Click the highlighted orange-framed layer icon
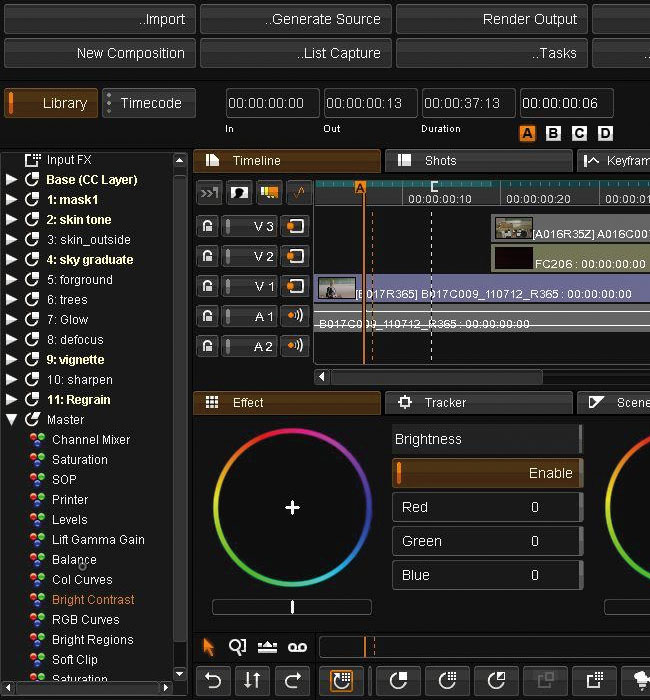 (x=342, y=680)
